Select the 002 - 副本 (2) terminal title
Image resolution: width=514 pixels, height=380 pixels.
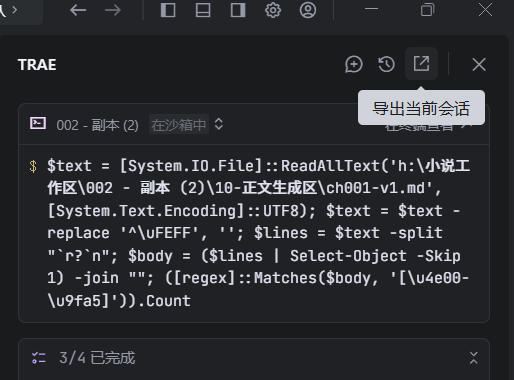(x=97, y=125)
